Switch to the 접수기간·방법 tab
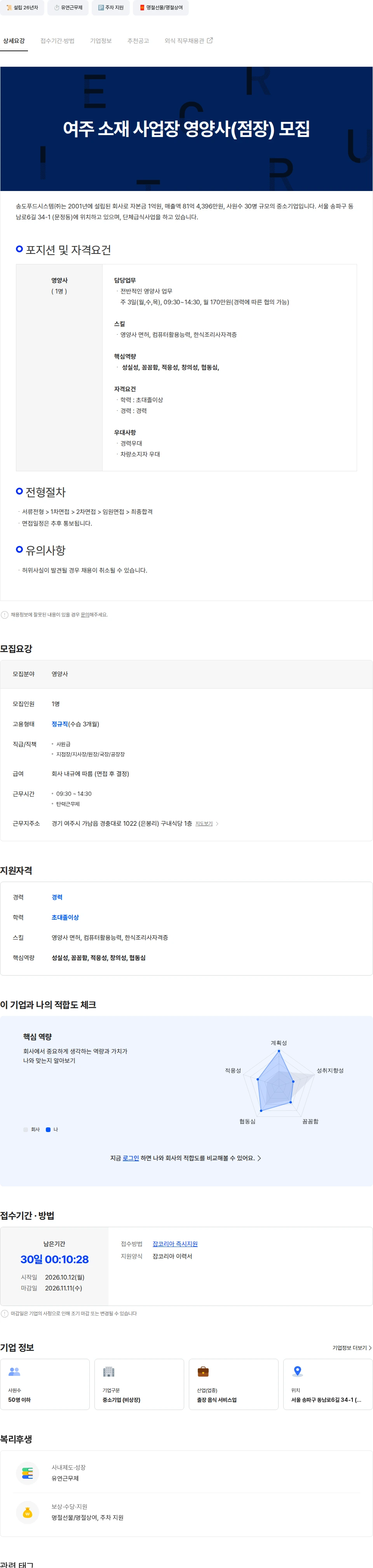The height and width of the screenshot is (1568, 373). pyautogui.click(x=57, y=41)
